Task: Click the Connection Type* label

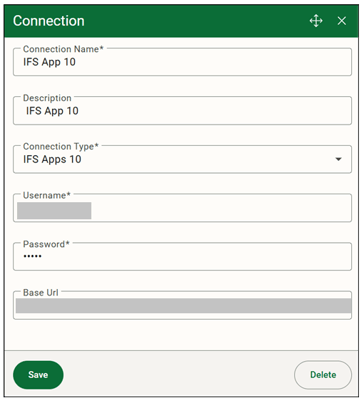Action: point(61,147)
